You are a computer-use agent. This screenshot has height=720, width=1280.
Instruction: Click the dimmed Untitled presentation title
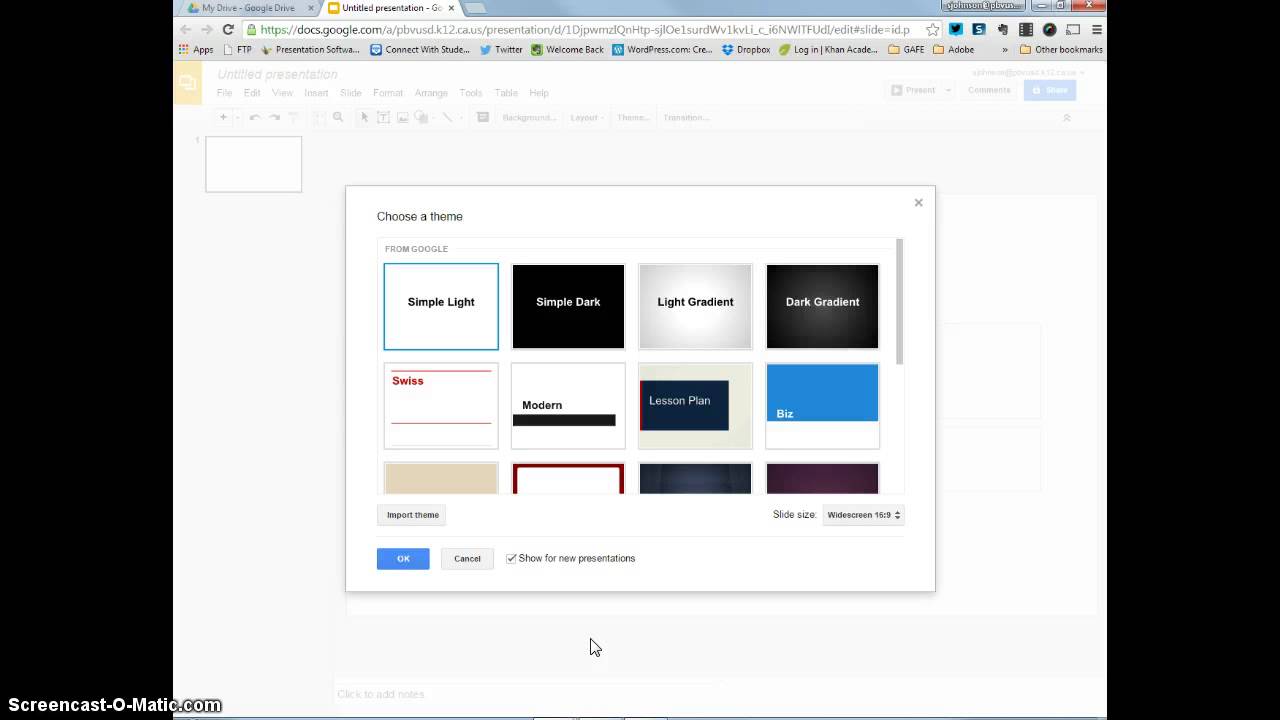pos(277,74)
